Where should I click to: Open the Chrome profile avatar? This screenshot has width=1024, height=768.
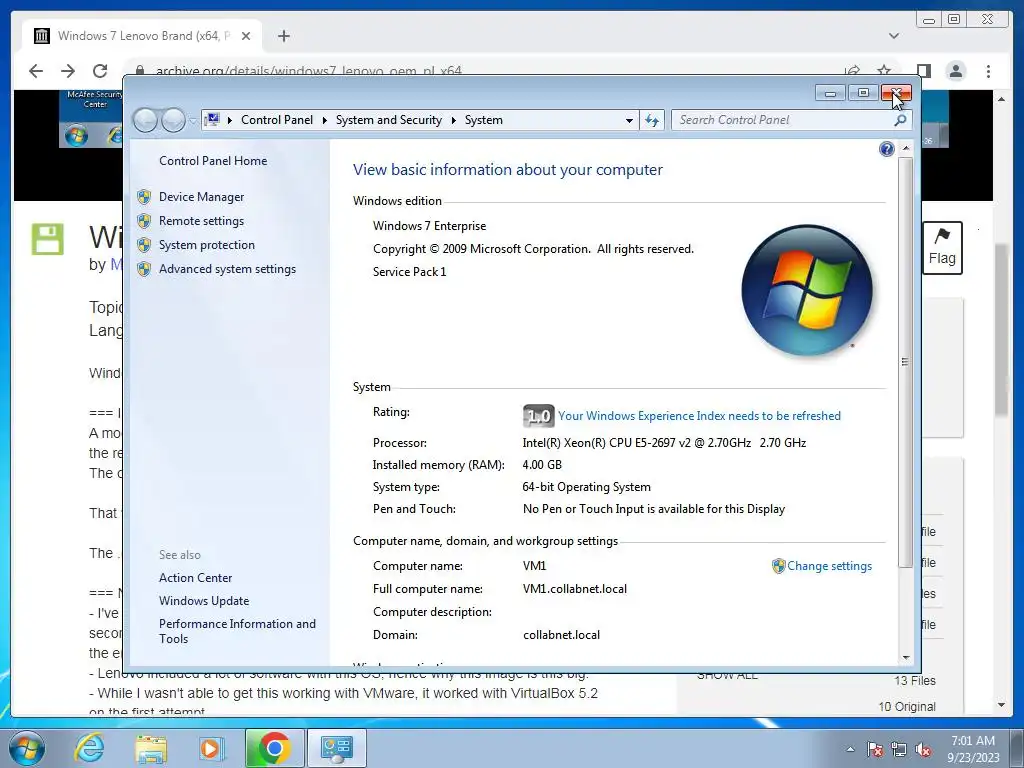956,71
